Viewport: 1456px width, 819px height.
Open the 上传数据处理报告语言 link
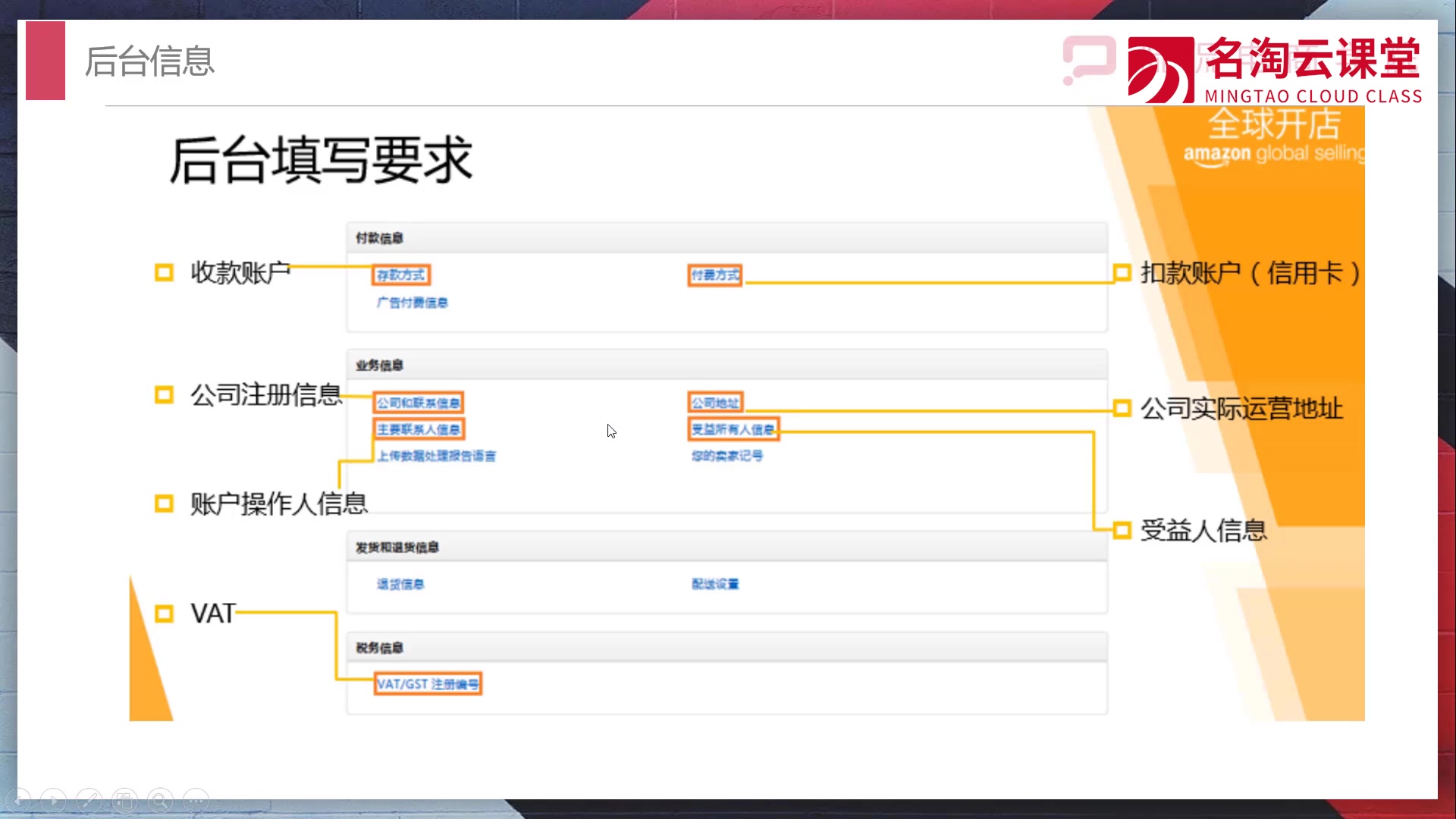[436, 456]
